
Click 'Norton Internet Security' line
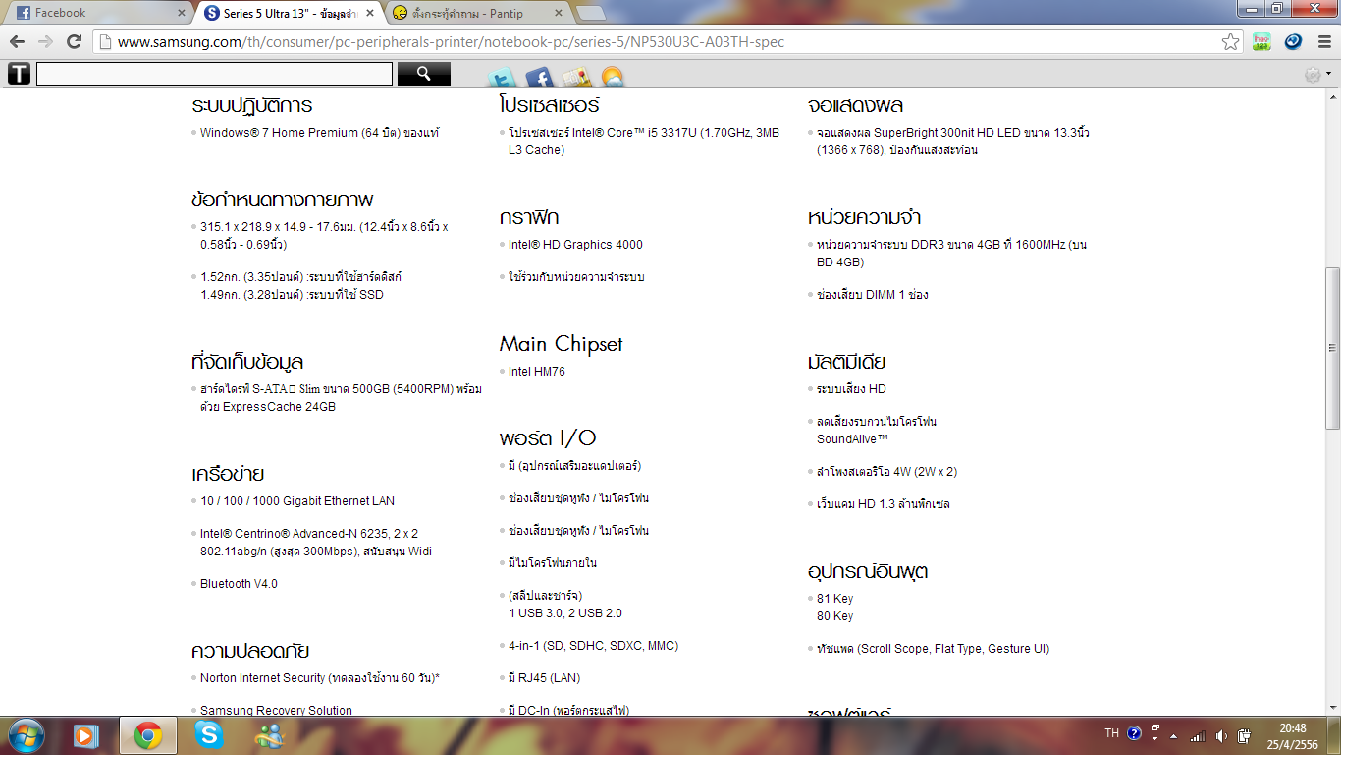click(x=320, y=678)
